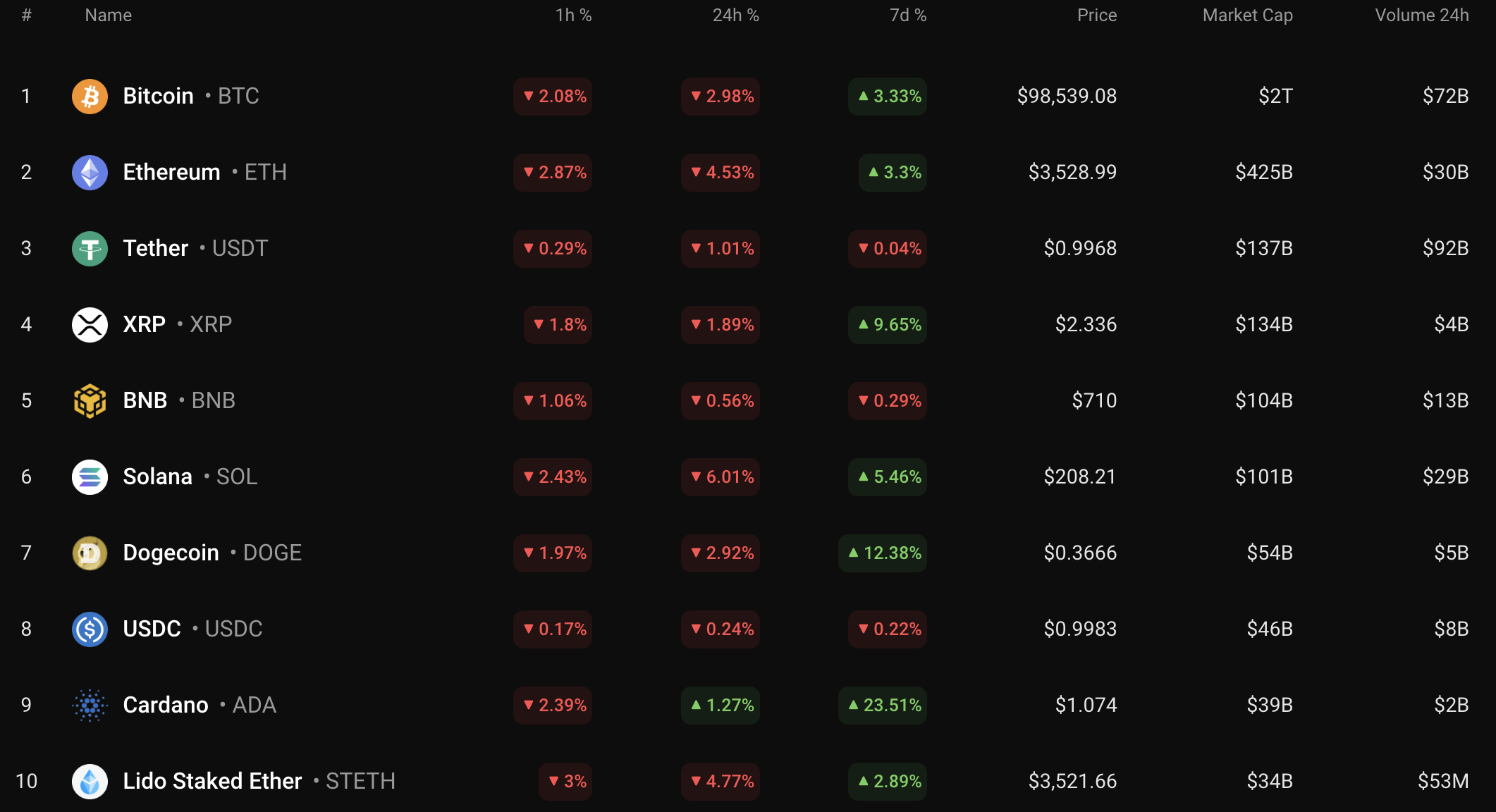Image resolution: width=1496 pixels, height=812 pixels.
Task: Click the Bitcoin logo icon
Action: click(90, 97)
